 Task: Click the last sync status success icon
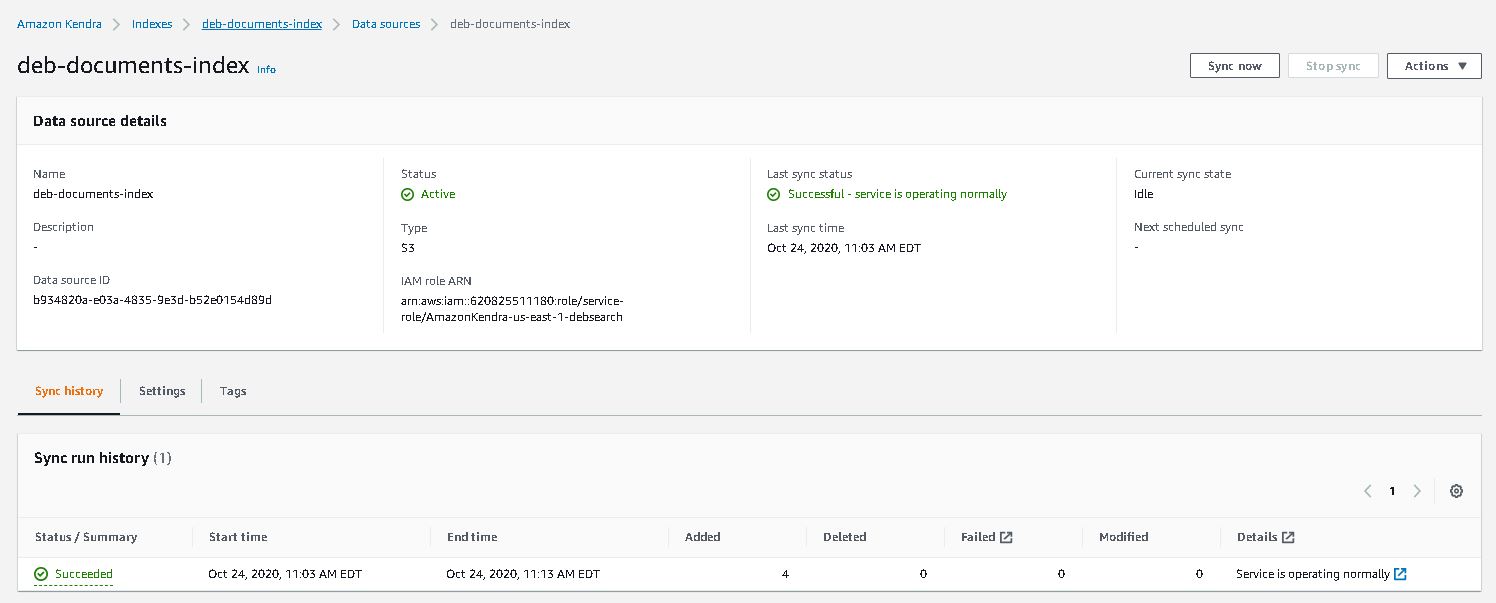coord(774,194)
